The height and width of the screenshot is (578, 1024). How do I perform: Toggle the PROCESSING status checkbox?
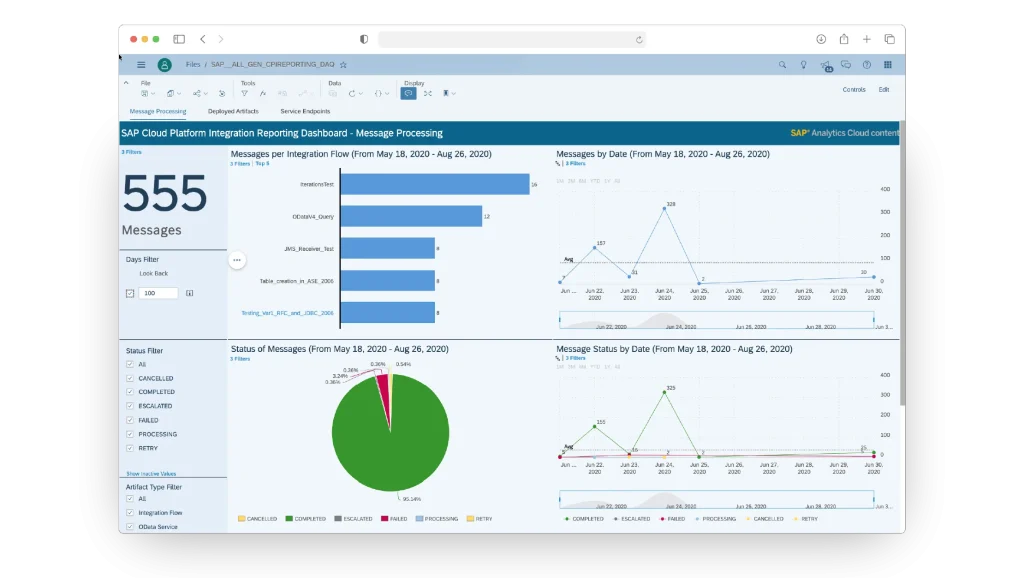pyautogui.click(x=130, y=434)
